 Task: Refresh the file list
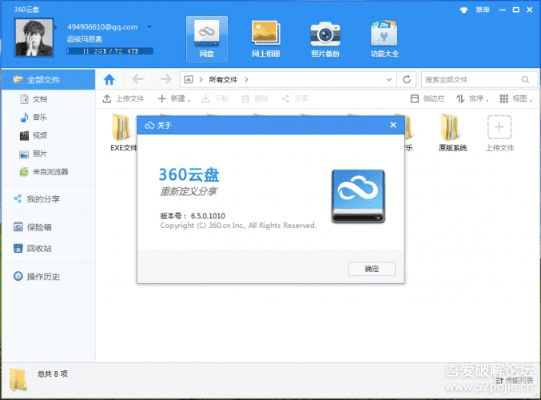pyautogui.click(x=407, y=80)
